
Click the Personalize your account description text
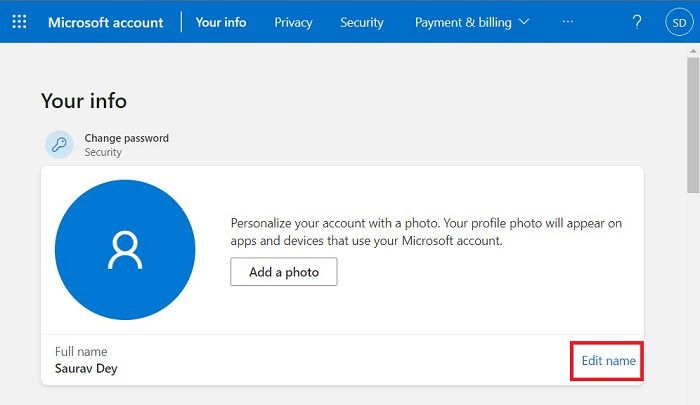[x=426, y=232]
